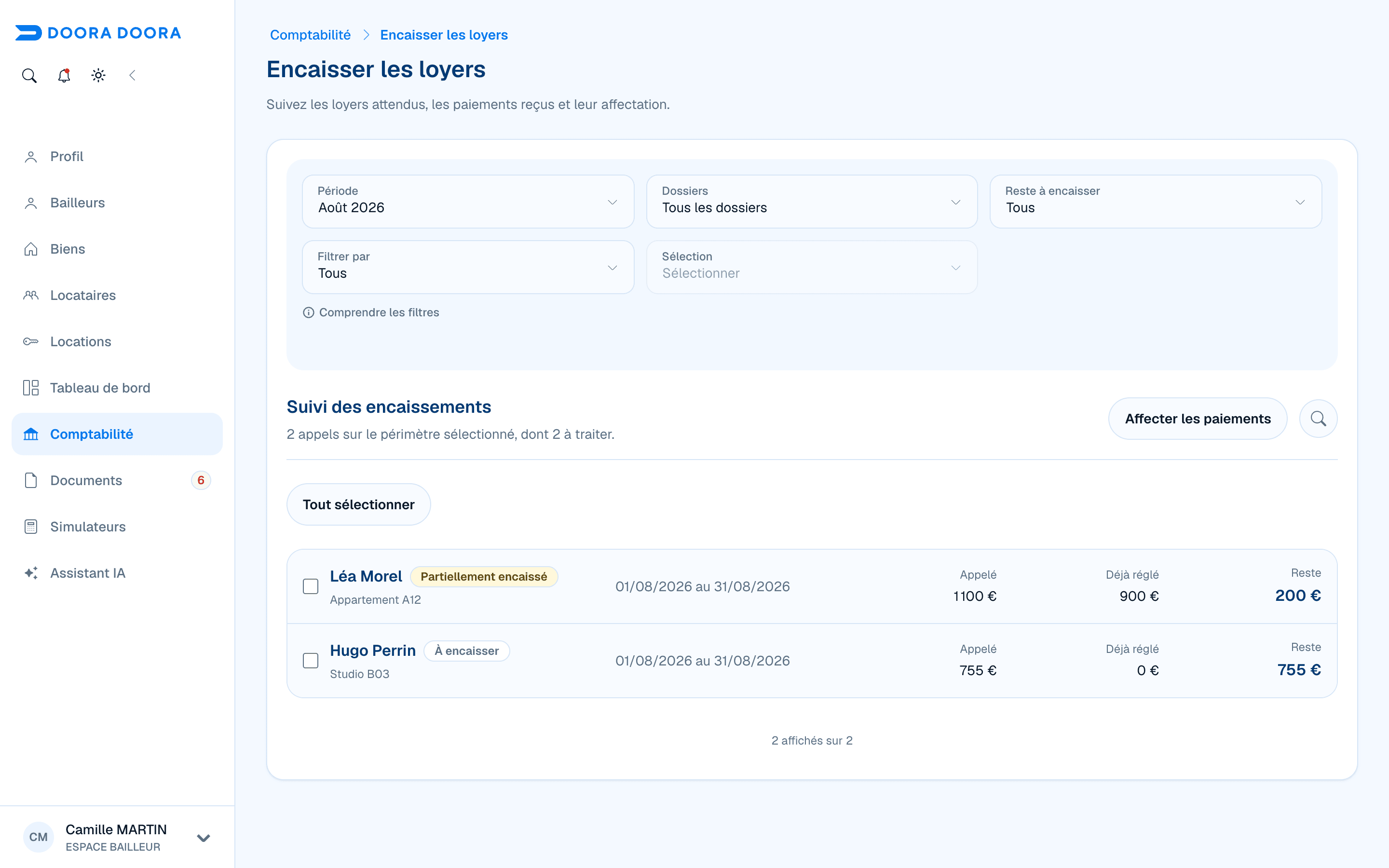This screenshot has width=1389, height=868.
Task: Open Simulateurs in the sidebar
Action: coord(117,527)
